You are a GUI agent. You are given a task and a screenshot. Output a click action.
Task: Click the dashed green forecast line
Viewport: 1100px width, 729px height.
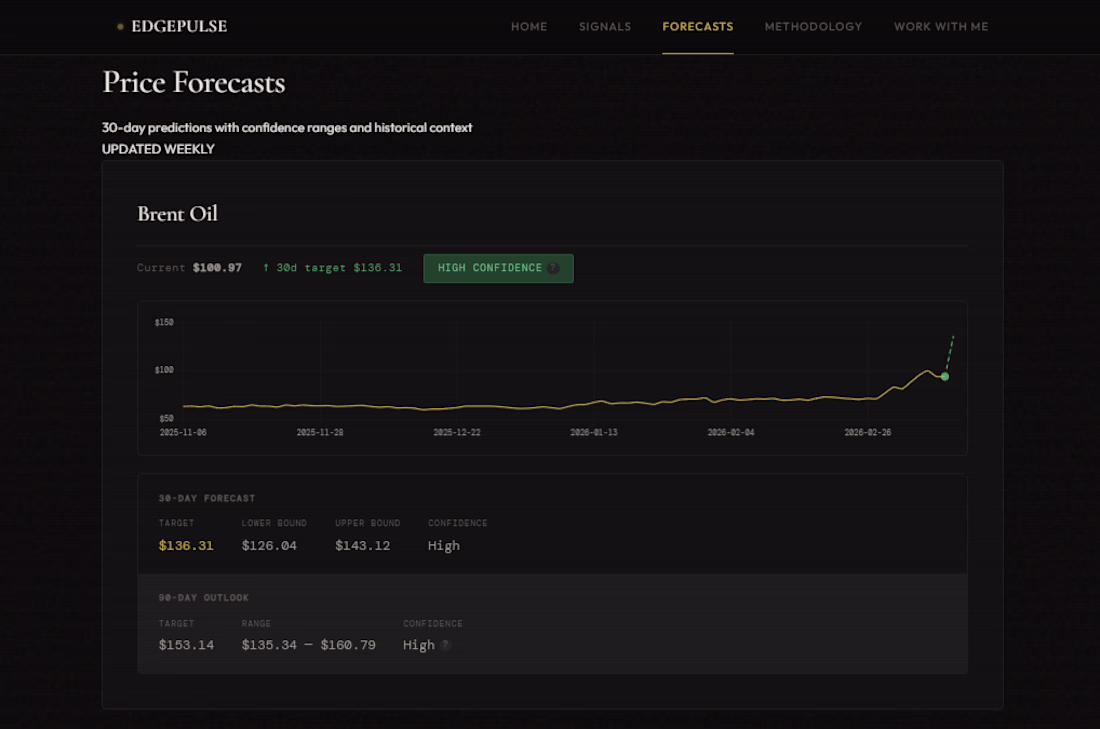tap(950, 353)
